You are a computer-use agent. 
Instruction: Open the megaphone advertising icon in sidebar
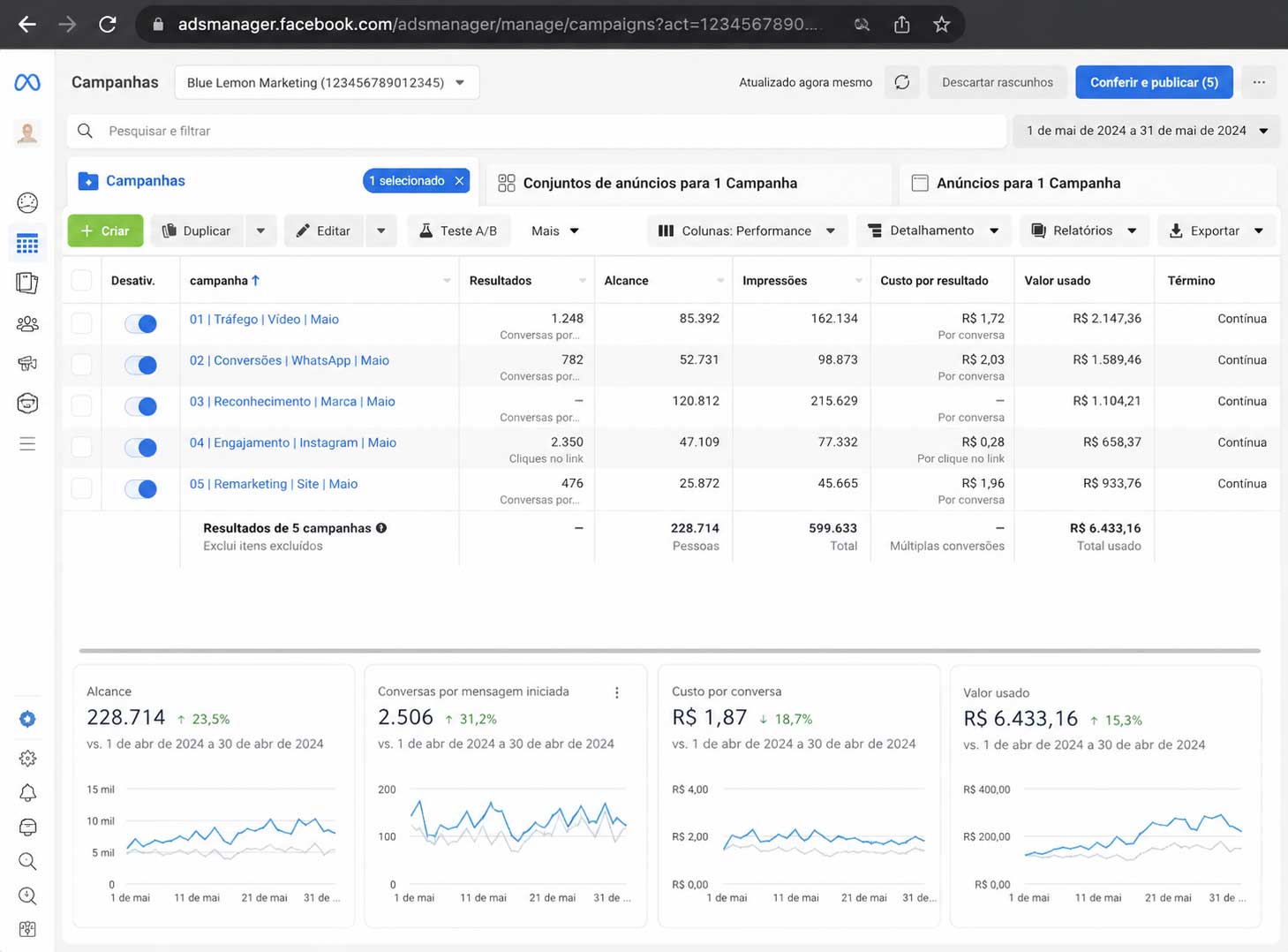pos(27,363)
